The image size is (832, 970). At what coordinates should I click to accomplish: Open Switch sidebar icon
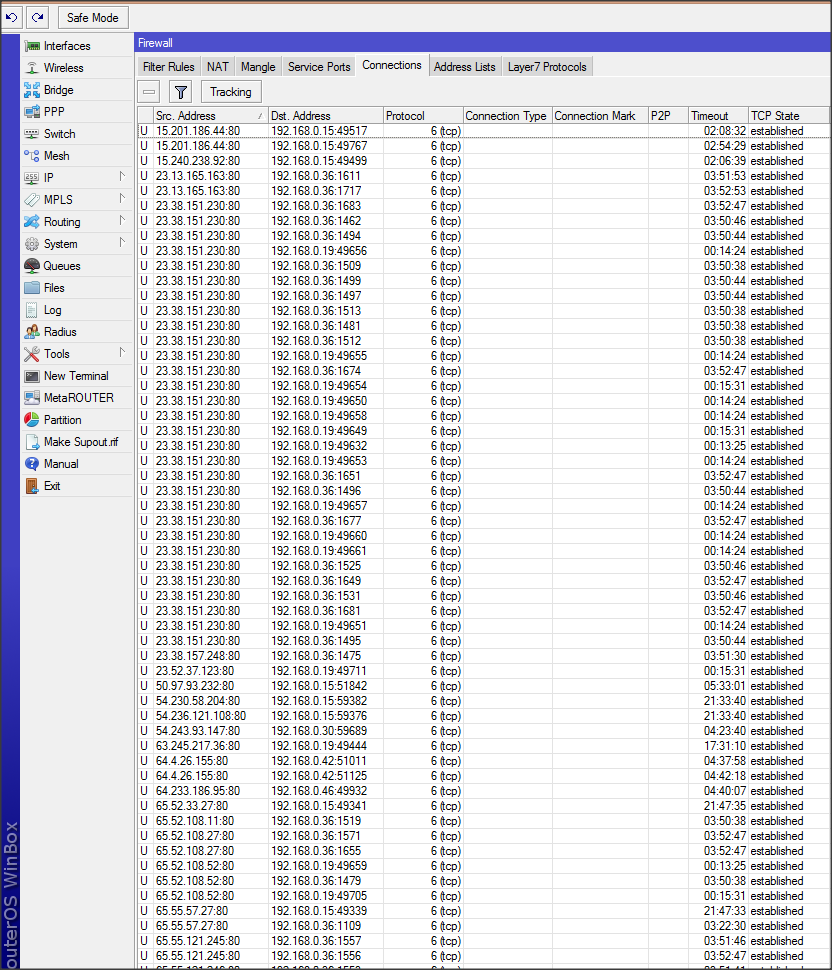coord(32,134)
